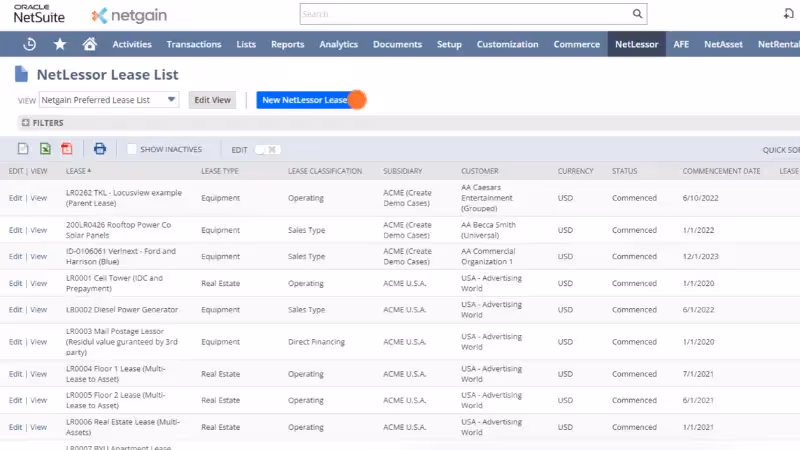The height and width of the screenshot is (450, 800).
Task: Open the Customization menu
Action: coord(508,44)
